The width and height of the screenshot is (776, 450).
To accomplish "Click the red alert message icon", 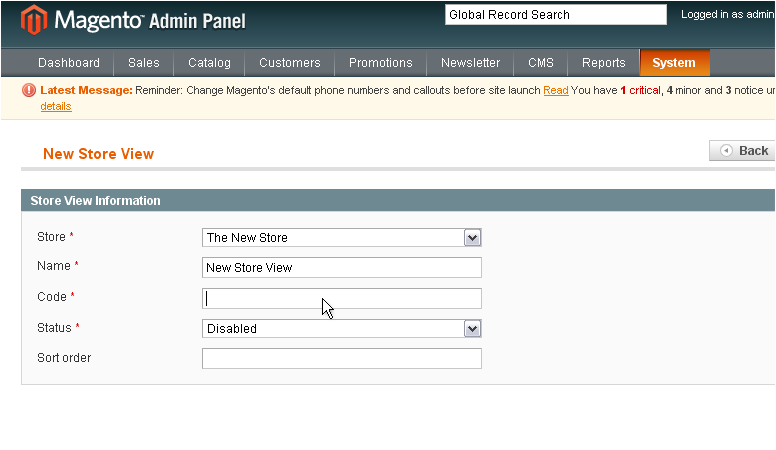I will coord(29,90).
